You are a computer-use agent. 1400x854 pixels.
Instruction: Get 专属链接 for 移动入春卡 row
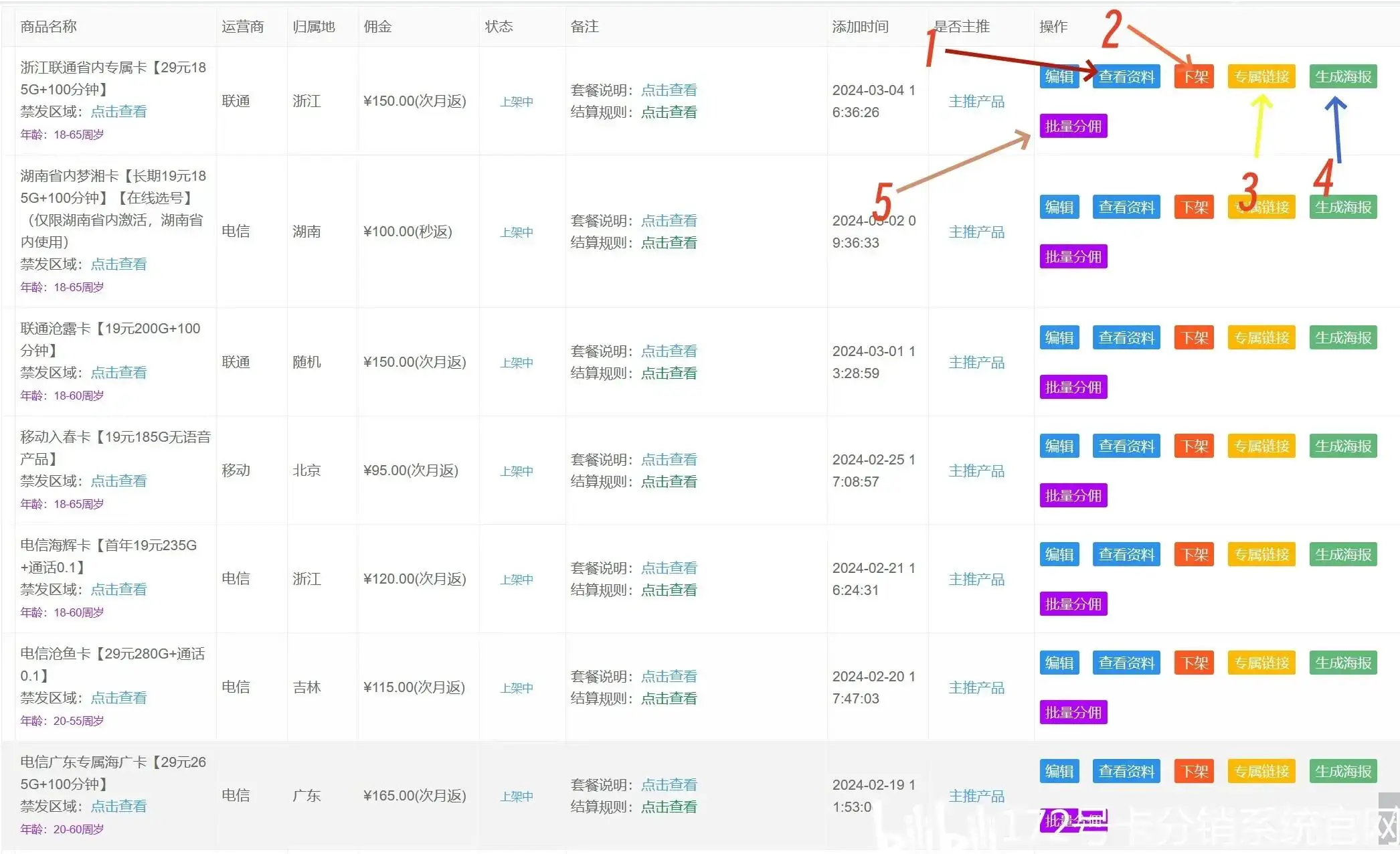[1261, 446]
